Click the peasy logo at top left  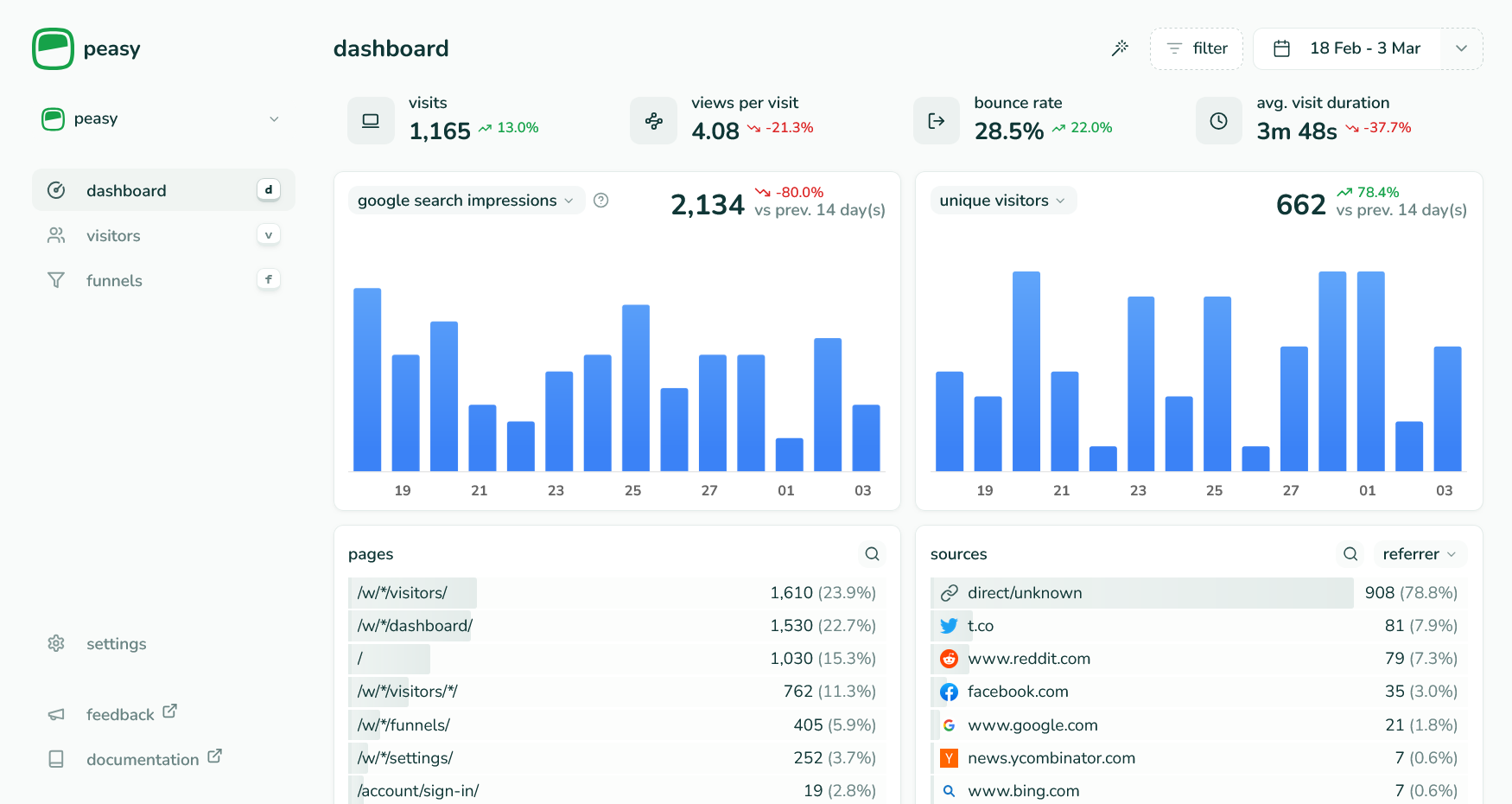click(x=52, y=48)
